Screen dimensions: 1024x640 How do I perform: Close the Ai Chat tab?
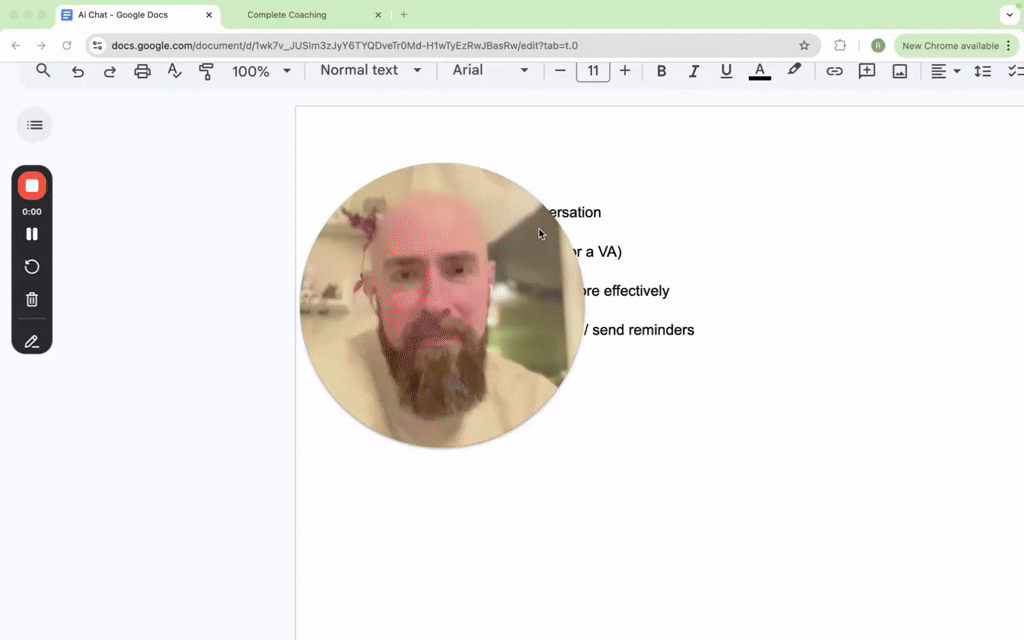[x=209, y=14]
